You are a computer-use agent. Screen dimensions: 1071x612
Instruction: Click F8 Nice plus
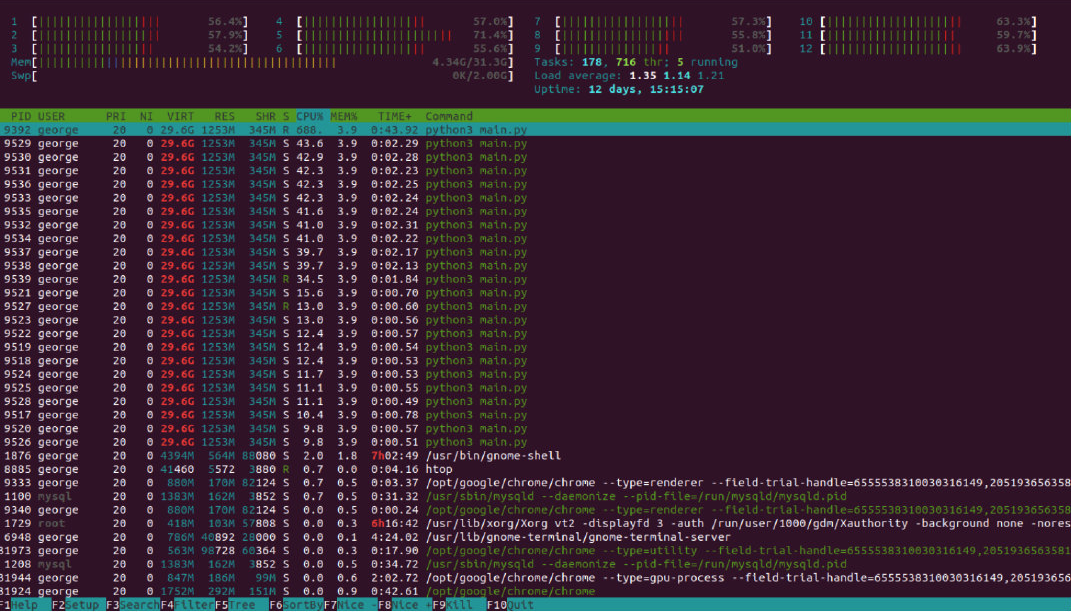(405, 604)
